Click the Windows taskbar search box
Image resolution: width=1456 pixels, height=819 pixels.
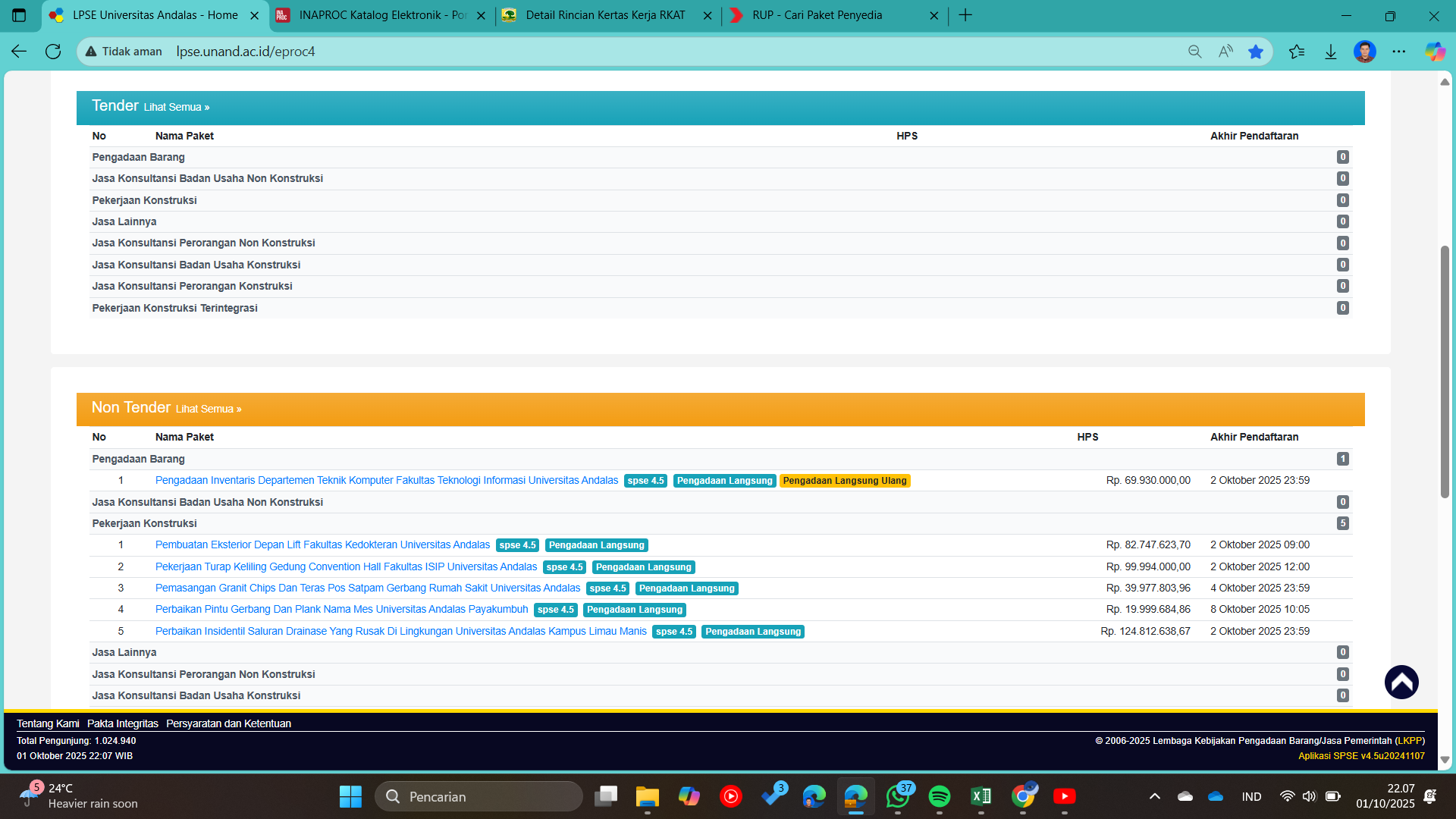[x=479, y=796]
